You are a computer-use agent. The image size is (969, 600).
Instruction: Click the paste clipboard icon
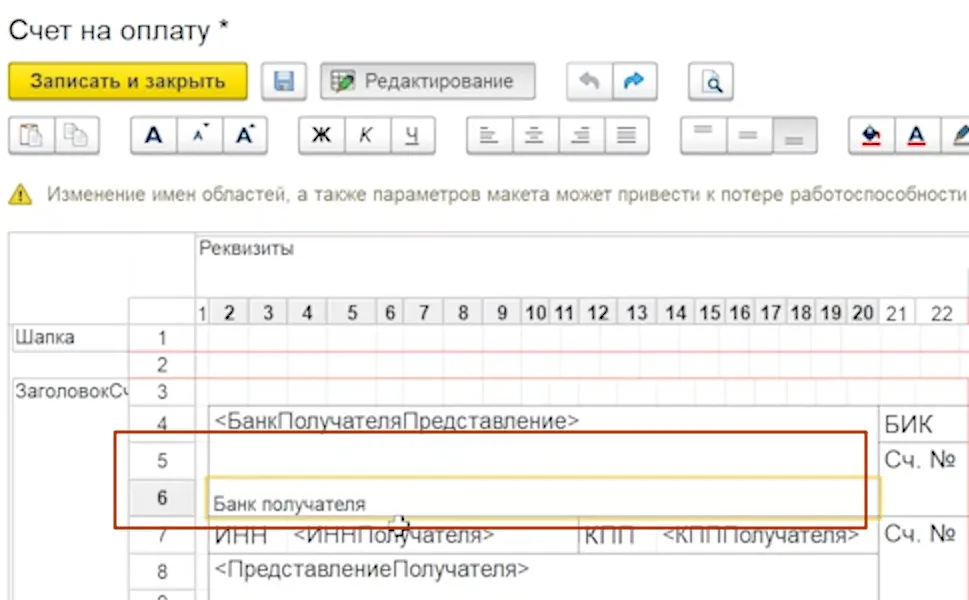(32, 135)
